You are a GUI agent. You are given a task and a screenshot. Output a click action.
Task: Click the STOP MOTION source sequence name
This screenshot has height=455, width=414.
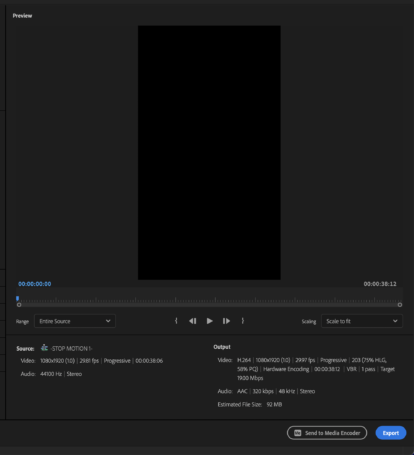pyautogui.click(x=71, y=348)
